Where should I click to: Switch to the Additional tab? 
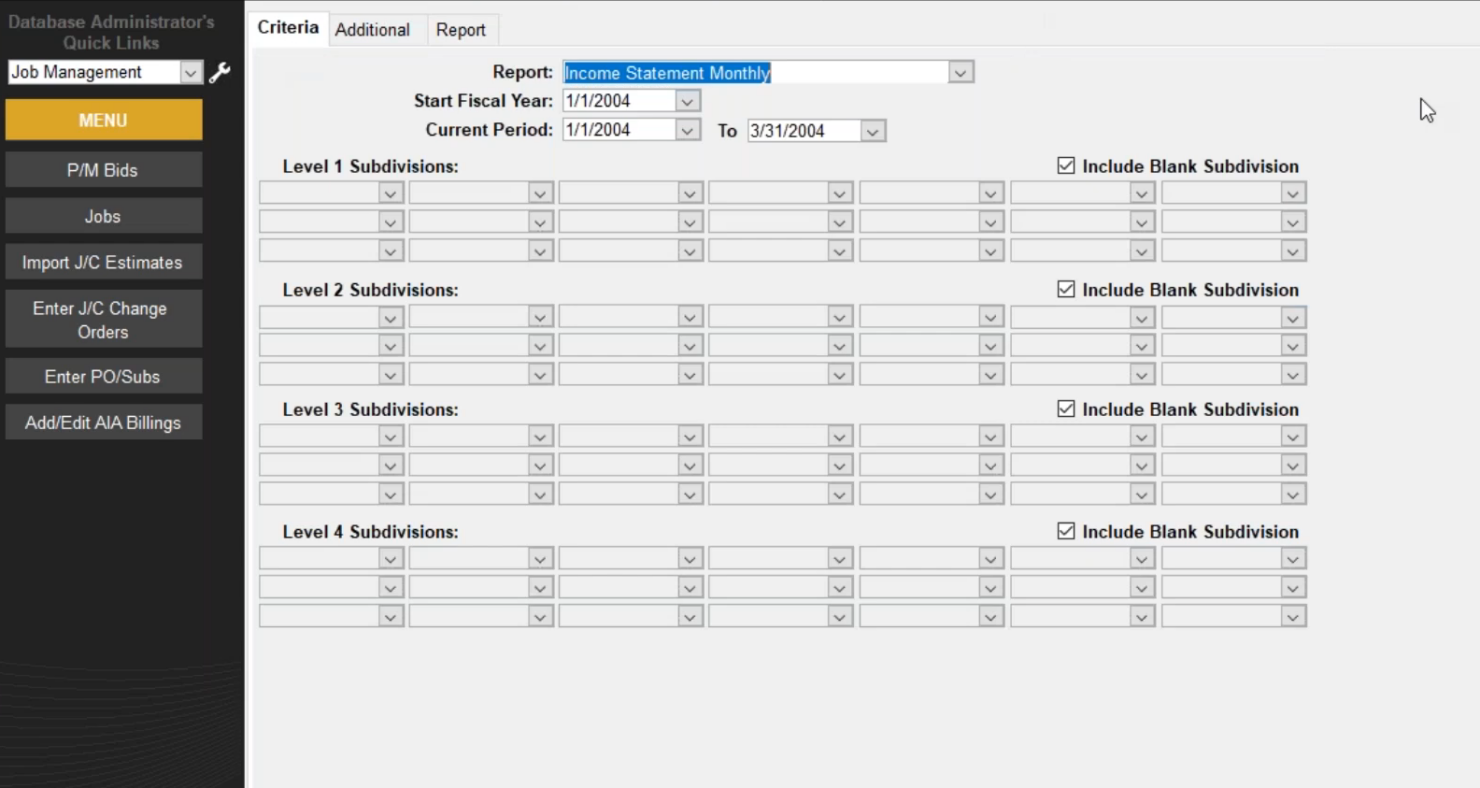coord(374,29)
